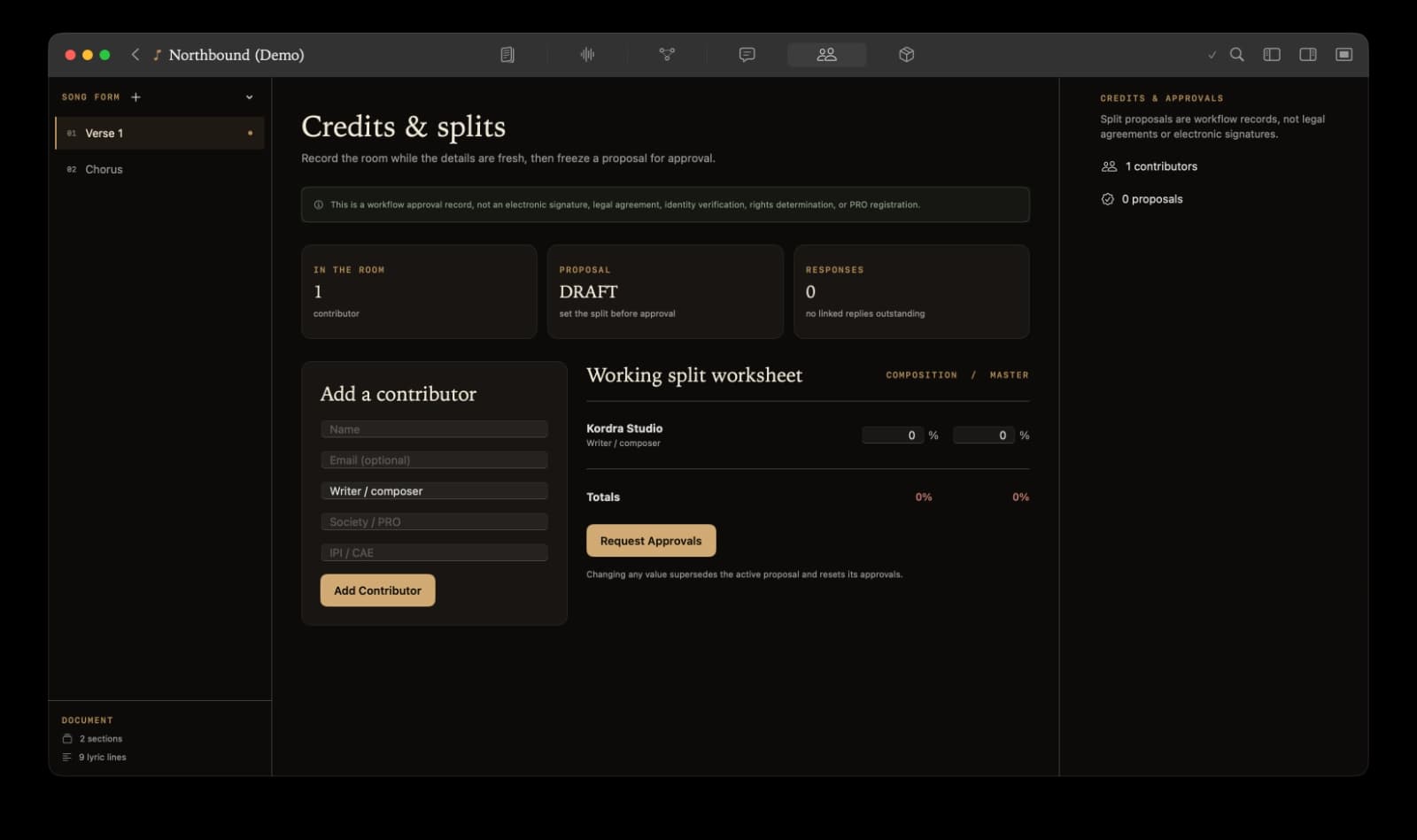1417x840 pixels.
Task: Maximize window with green button
Action: click(105, 55)
